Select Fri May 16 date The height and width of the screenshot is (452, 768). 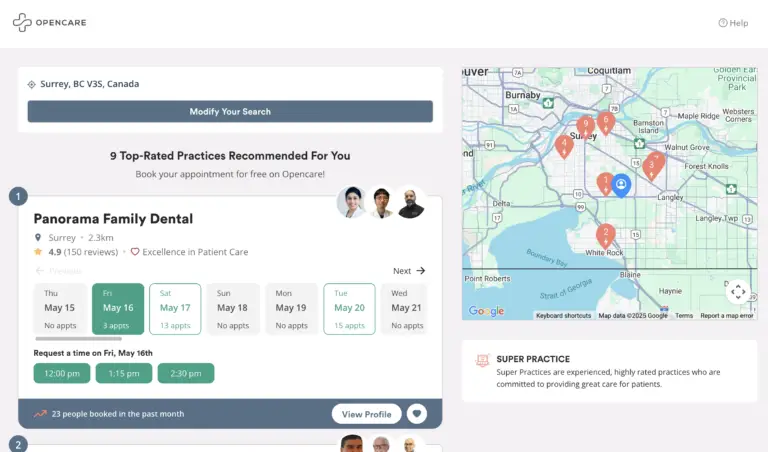tap(118, 309)
